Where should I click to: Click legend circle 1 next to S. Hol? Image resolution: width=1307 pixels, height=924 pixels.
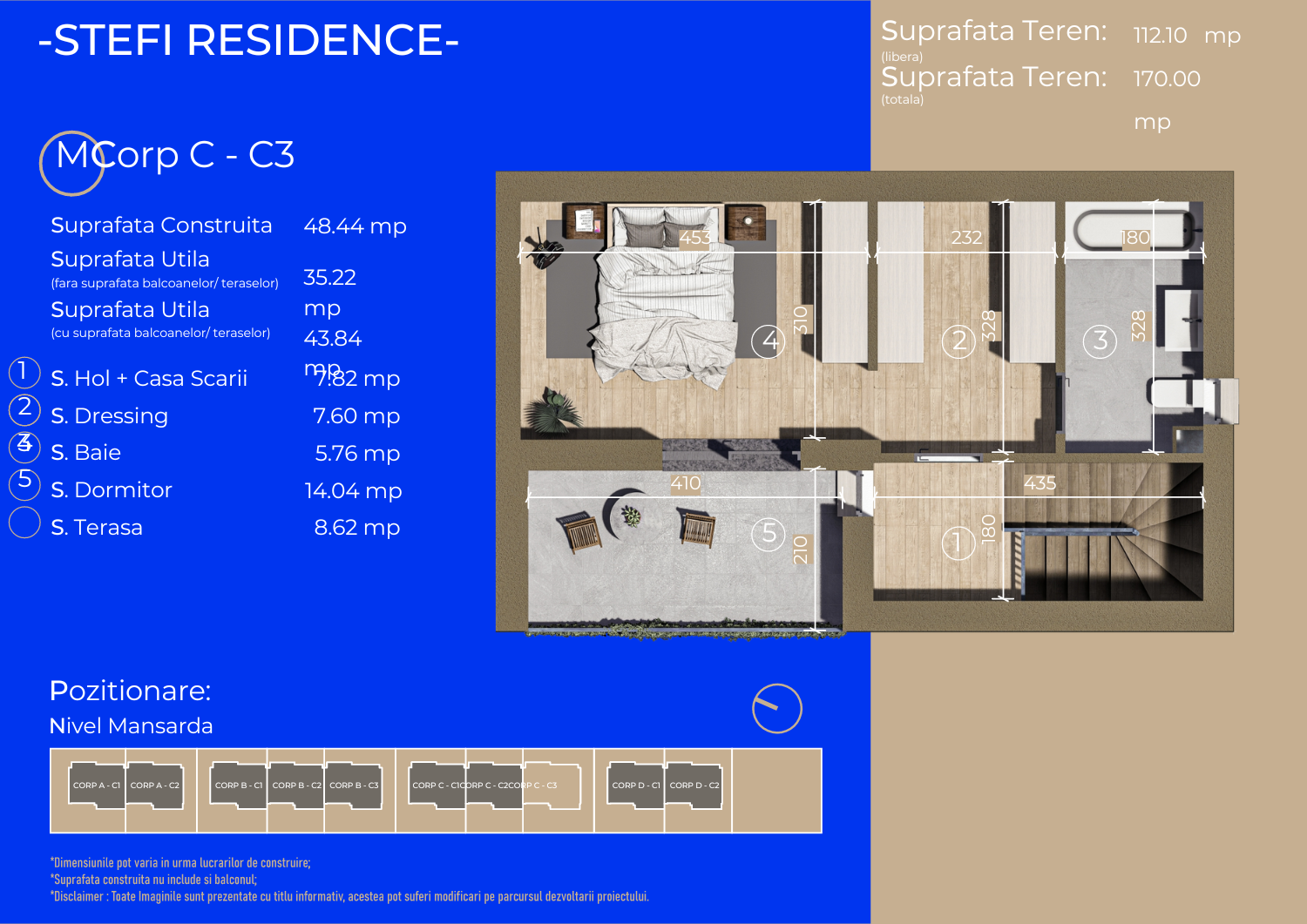pos(24,372)
